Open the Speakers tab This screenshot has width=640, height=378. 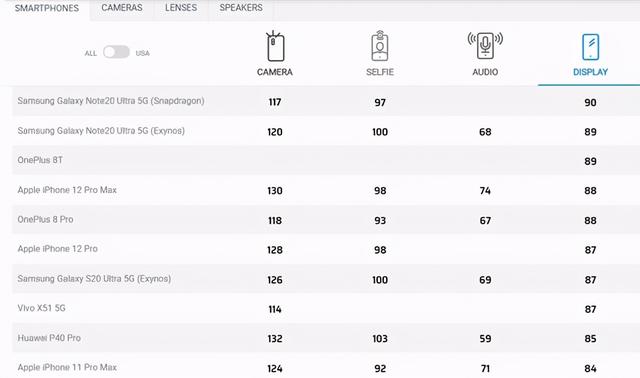(x=241, y=8)
